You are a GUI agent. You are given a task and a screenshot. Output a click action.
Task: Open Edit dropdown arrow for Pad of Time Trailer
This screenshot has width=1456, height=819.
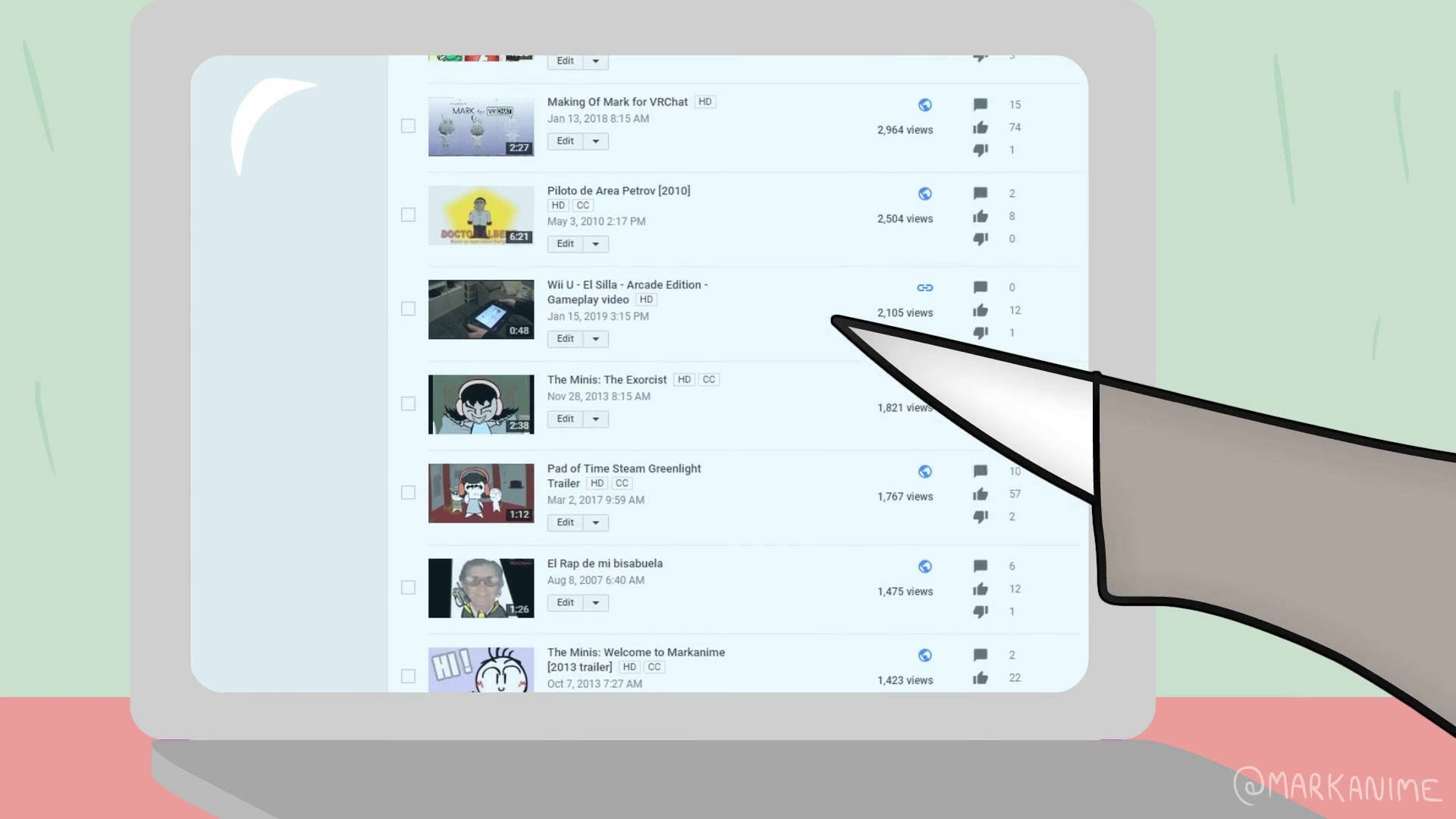pos(596,522)
